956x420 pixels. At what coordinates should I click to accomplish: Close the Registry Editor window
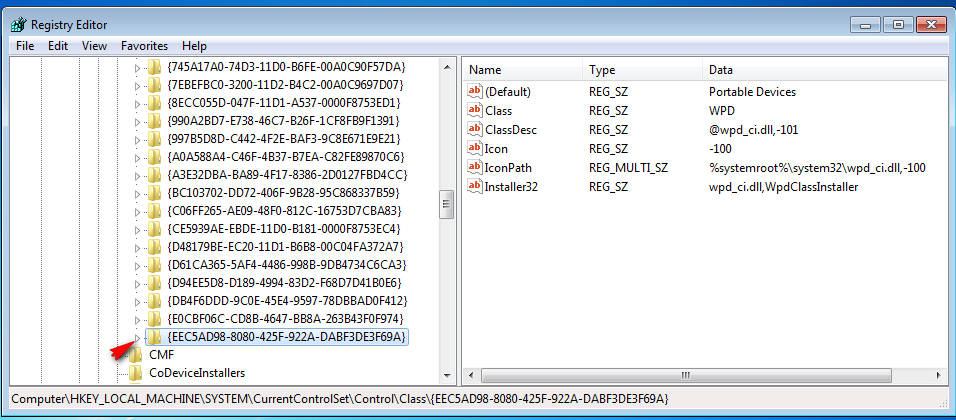click(930, 25)
